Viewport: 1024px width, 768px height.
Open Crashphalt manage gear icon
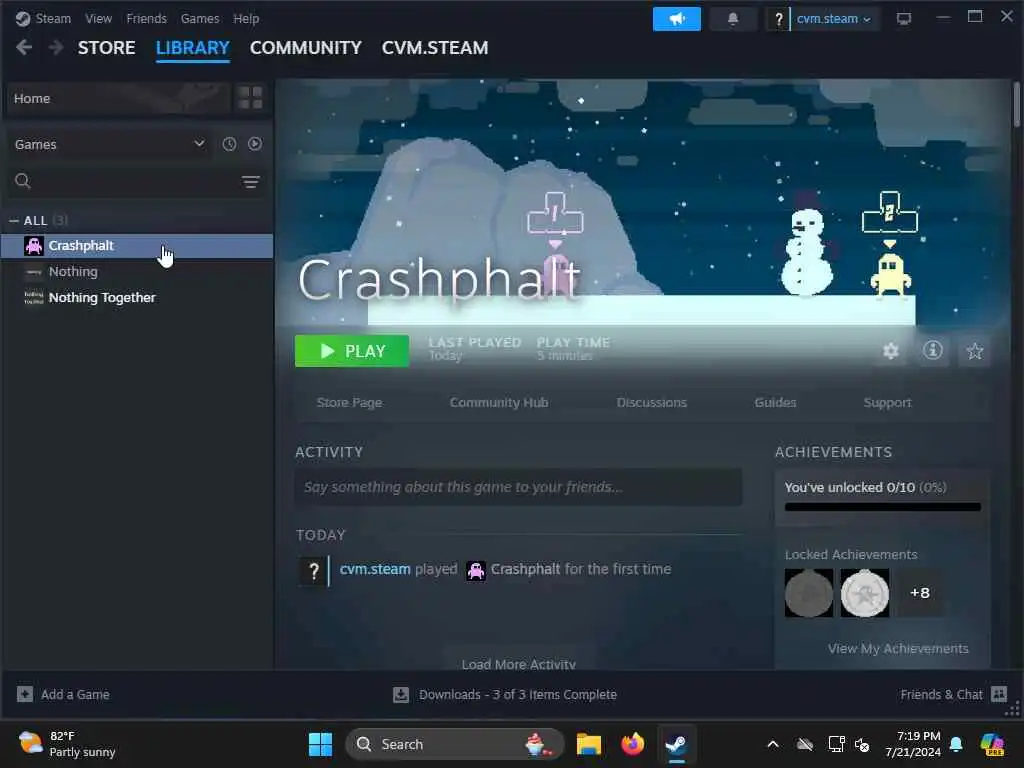point(891,351)
